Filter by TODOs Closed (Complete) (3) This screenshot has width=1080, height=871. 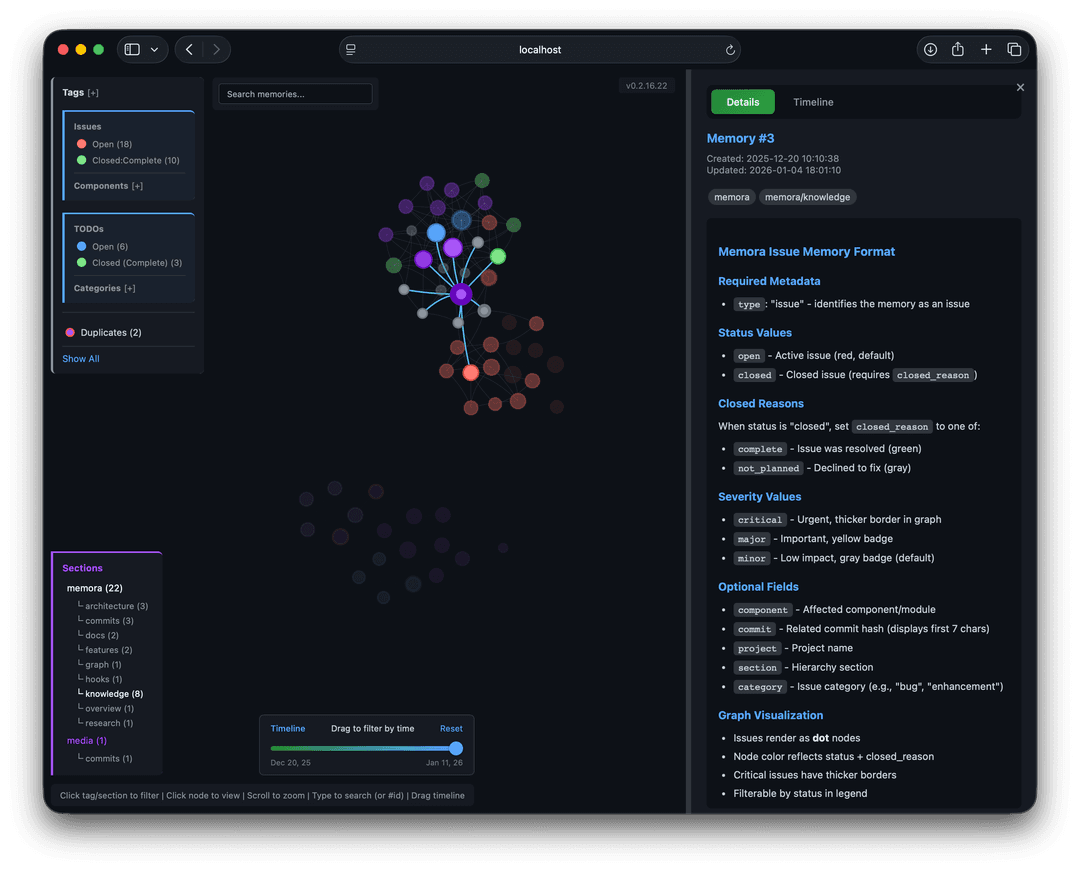tap(129, 263)
